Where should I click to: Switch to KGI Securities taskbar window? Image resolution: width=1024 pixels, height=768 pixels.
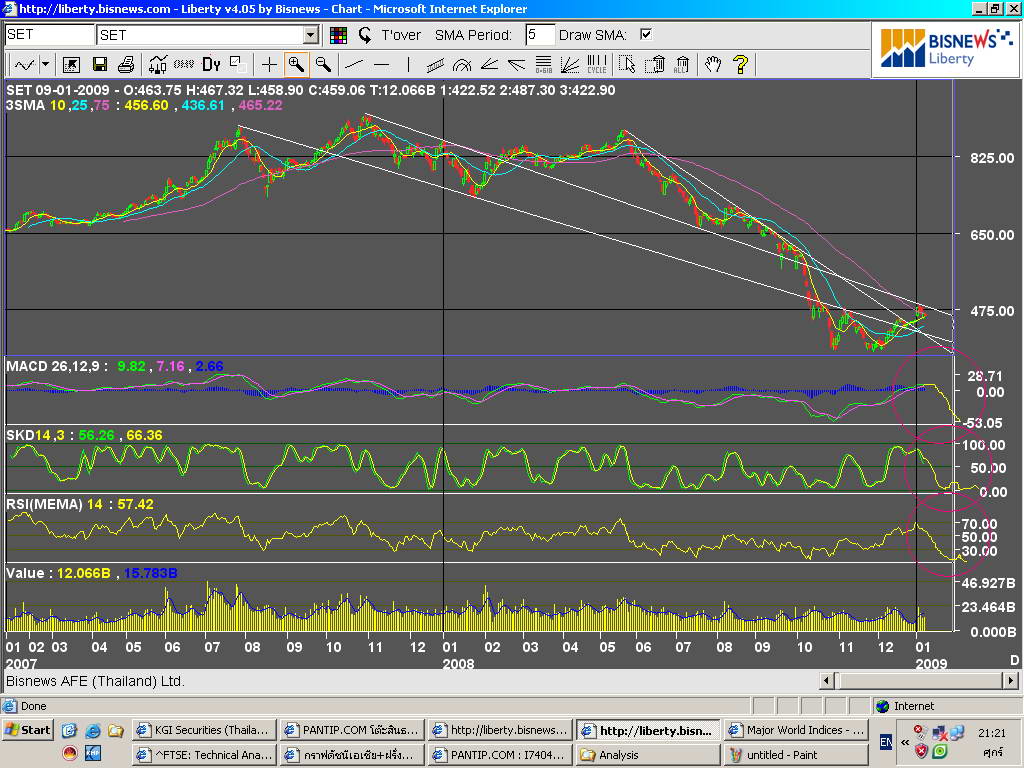(204, 730)
